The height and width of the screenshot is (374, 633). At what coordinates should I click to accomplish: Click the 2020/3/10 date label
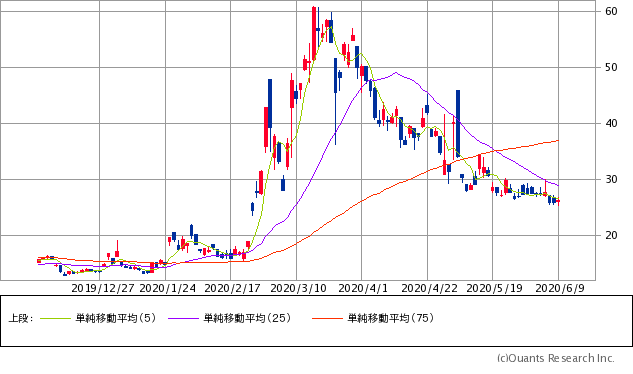298,288
